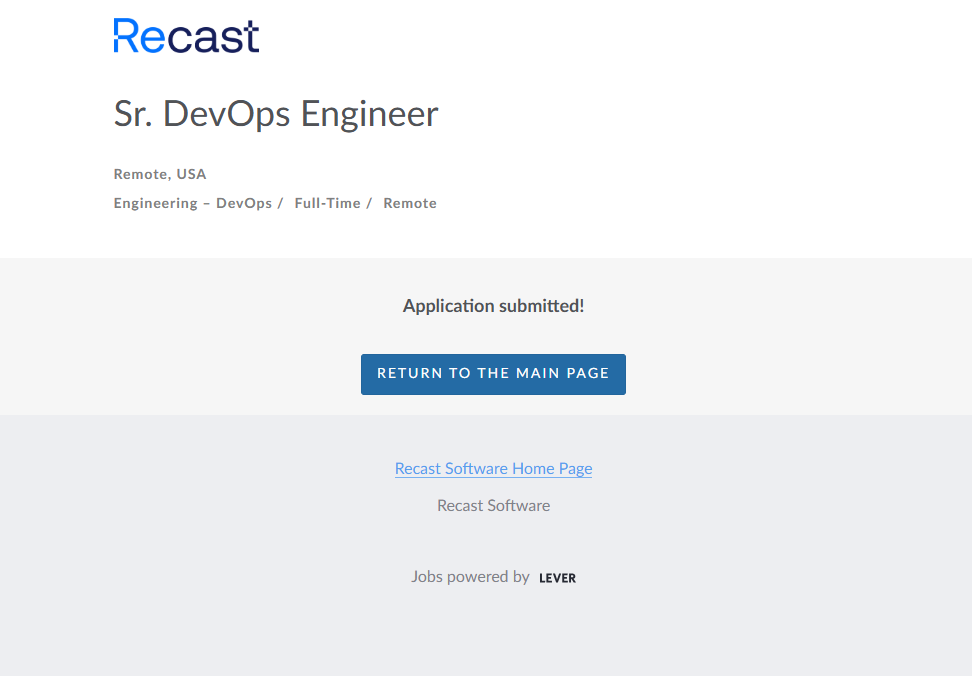Click the word USA in location line
The image size is (972, 676).
coord(192,174)
